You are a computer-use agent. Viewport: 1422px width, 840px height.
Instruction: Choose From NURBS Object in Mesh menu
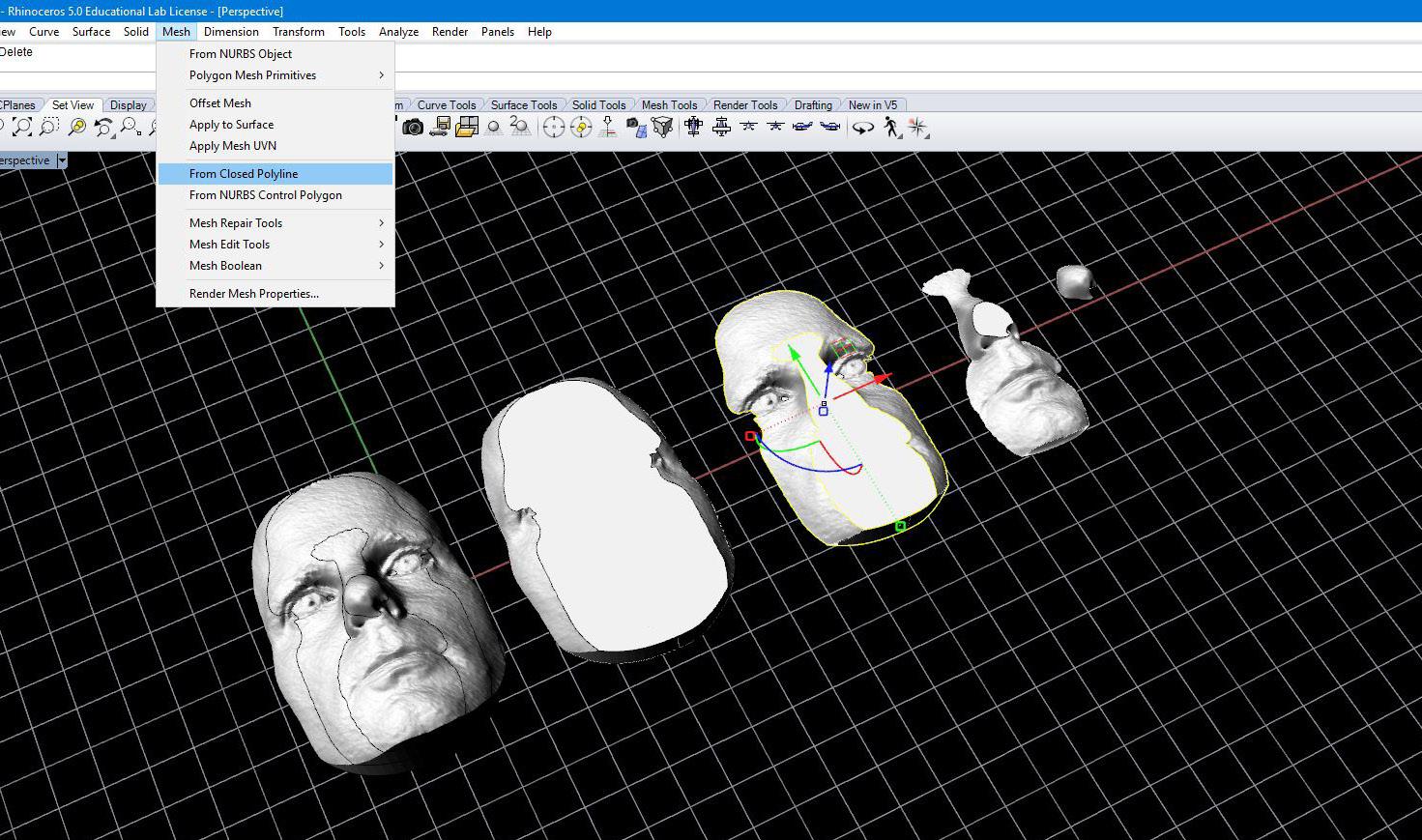point(276,54)
